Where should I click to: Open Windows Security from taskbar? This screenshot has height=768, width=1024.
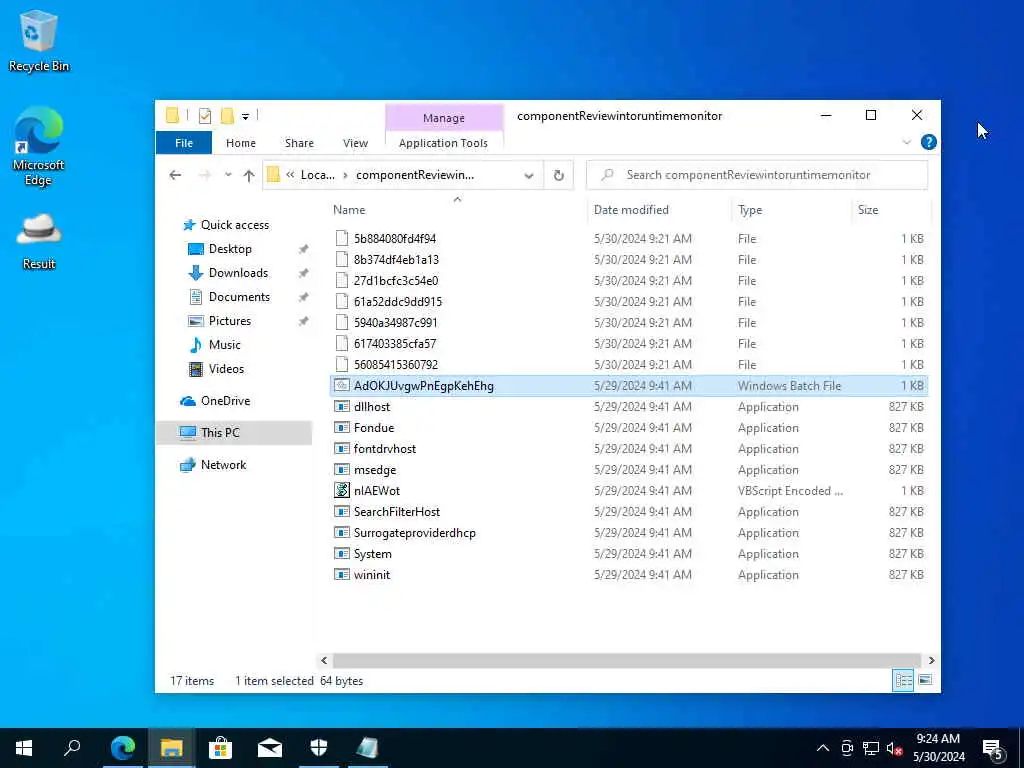click(319, 748)
